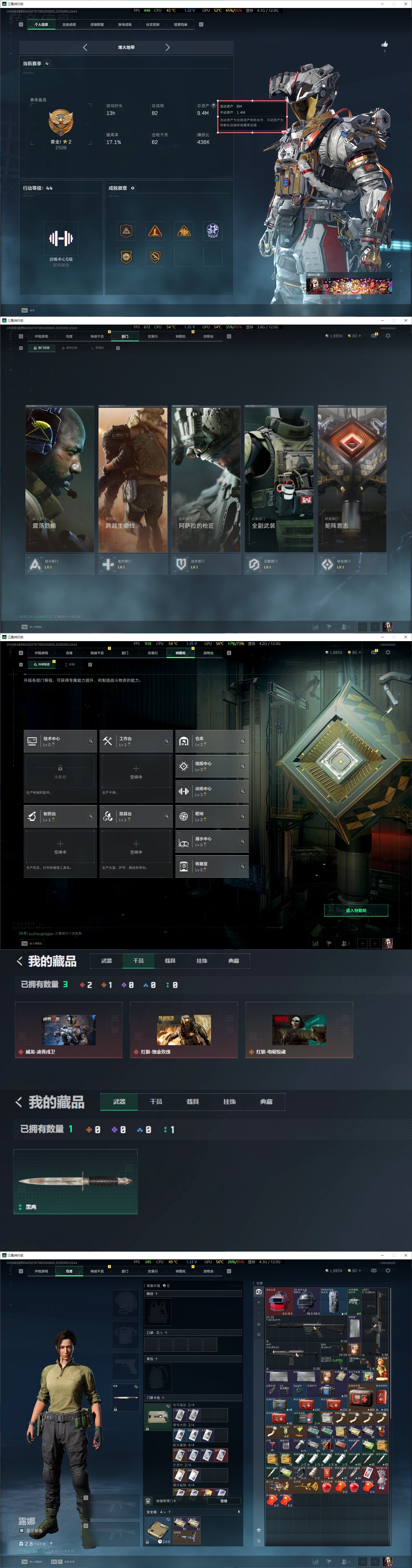Image resolution: width=412 pixels, height=1568 pixels.
Task: Select the gold season rank emblem 黄金I
Action: [x=61, y=122]
